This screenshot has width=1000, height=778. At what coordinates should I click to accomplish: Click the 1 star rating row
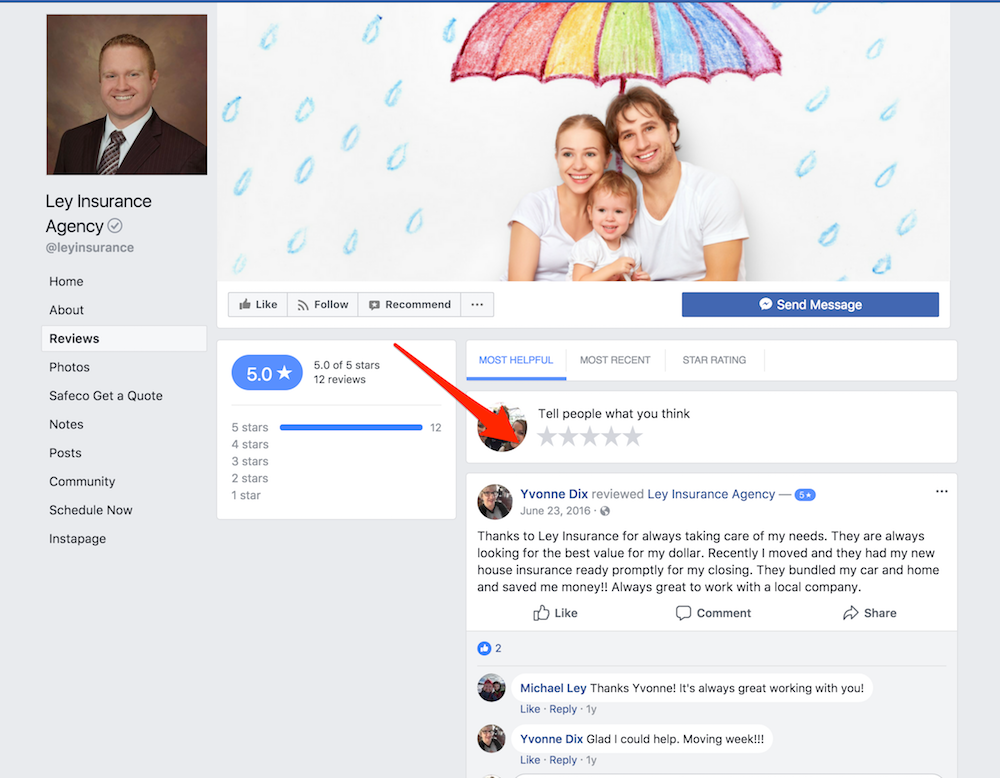(246, 495)
